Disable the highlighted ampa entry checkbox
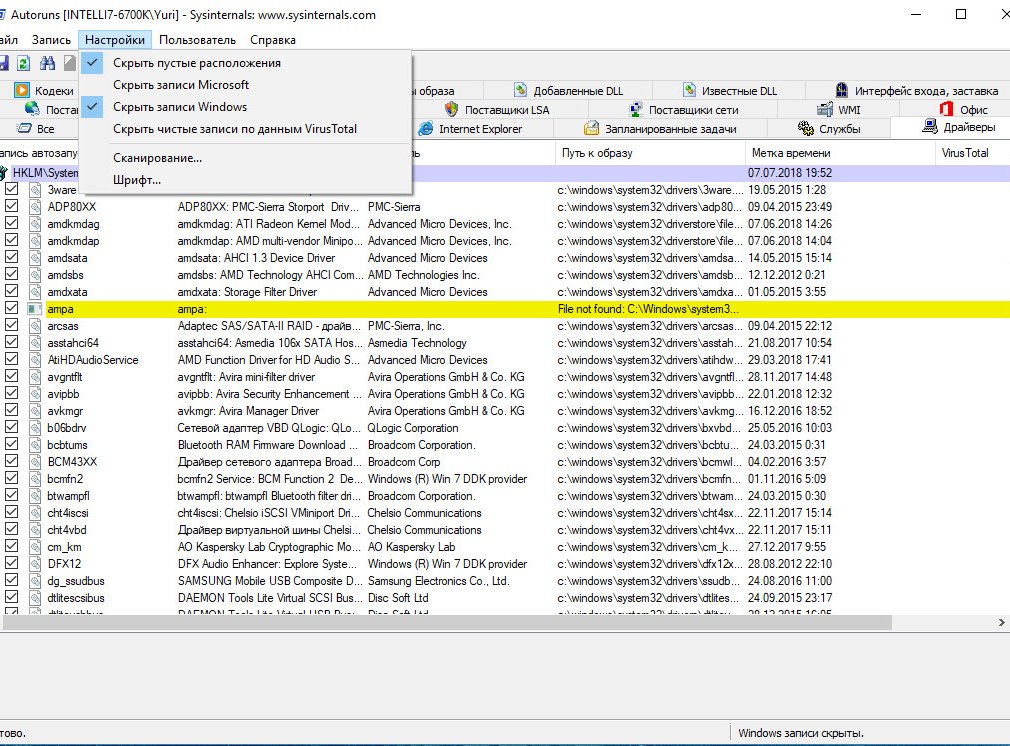 11,308
